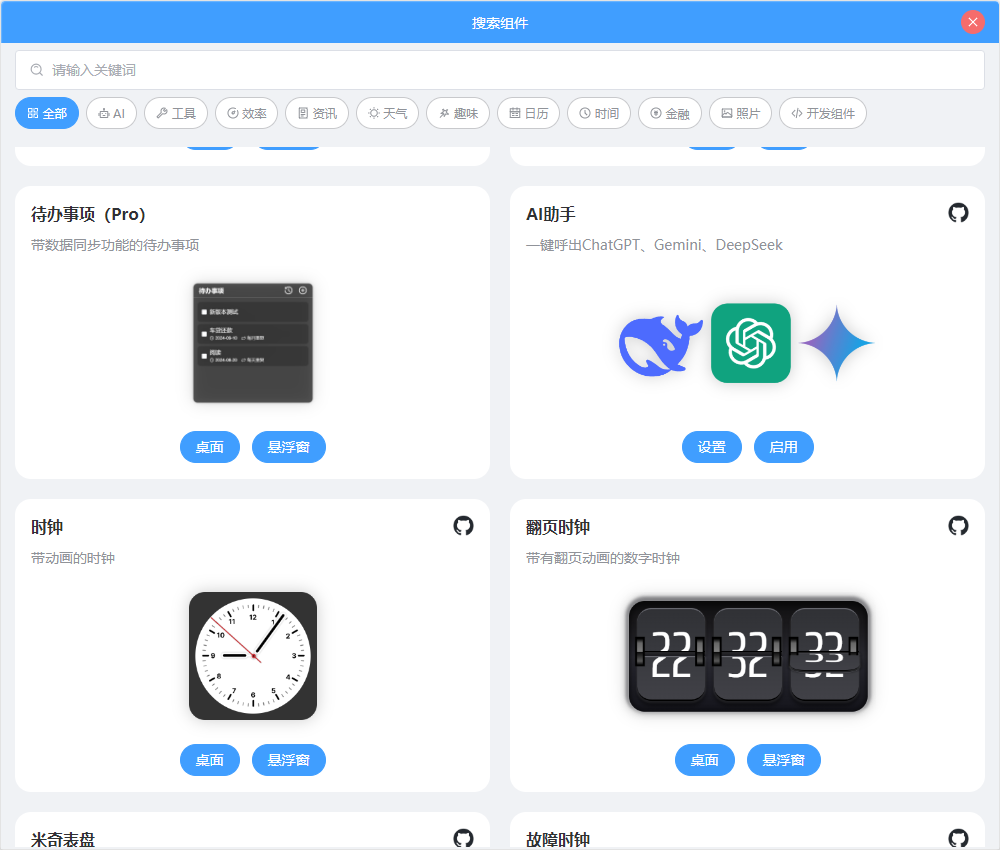Focus the 请输入关键词 search field
1000x850 pixels.
(x=500, y=70)
